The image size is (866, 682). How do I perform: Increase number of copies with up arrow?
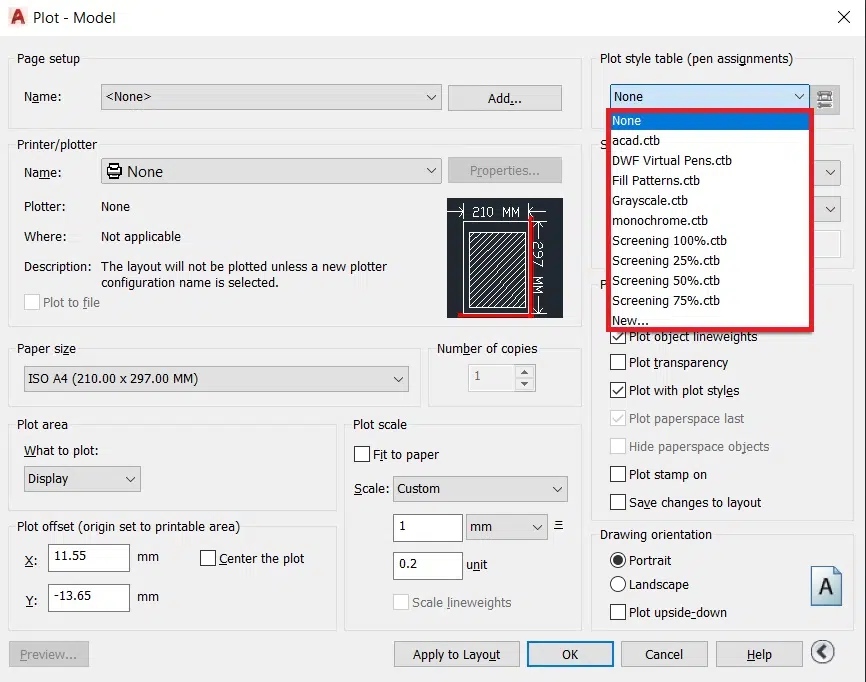[x=525, y=371]
